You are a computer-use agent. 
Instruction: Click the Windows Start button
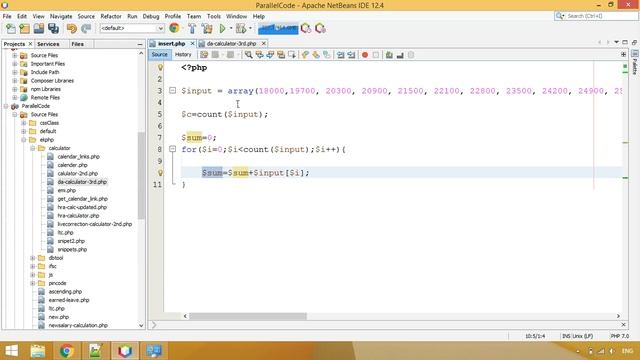(x=11, y=351)
